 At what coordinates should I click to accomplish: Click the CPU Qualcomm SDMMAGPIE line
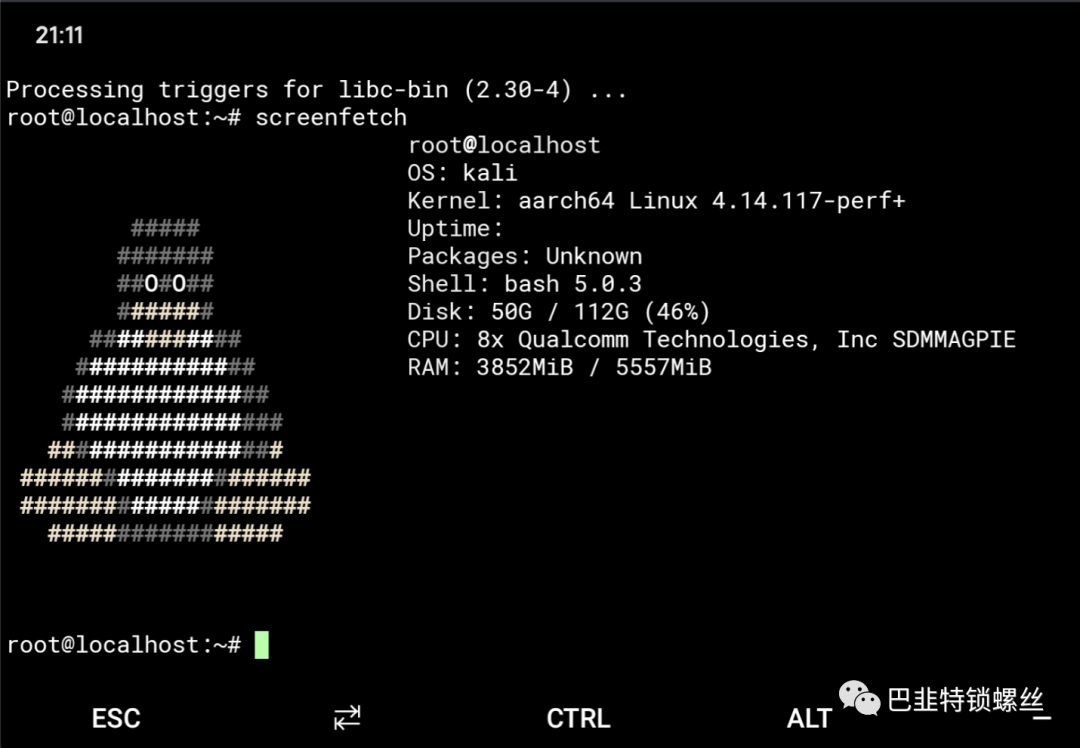pyautogui.click(x=711, y=340)
